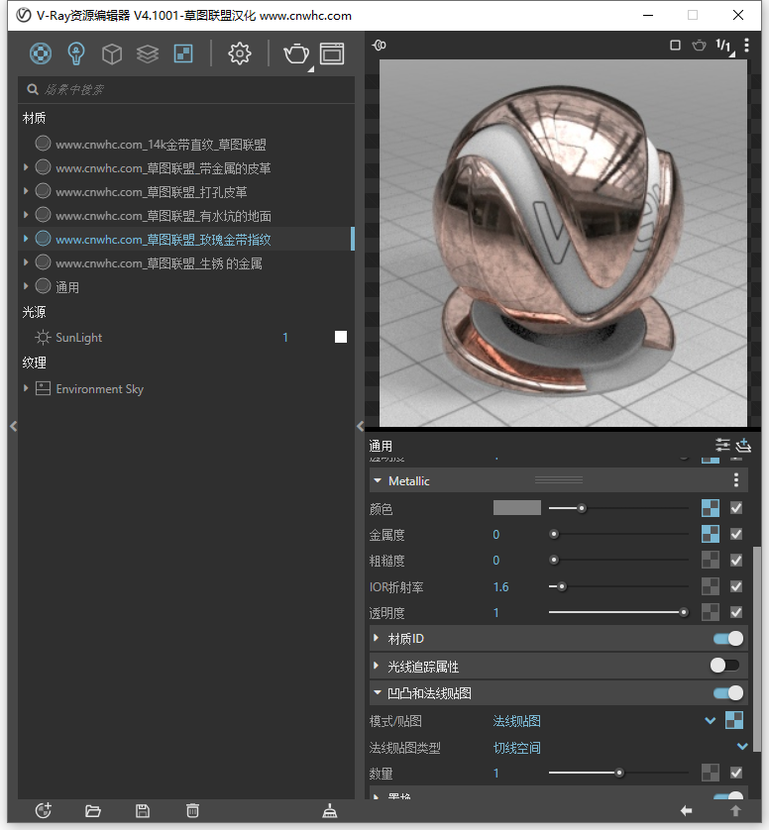This screenshot has height=830, width=769.
Task: Open the Textures category checker icon
Action: point(183,53)
